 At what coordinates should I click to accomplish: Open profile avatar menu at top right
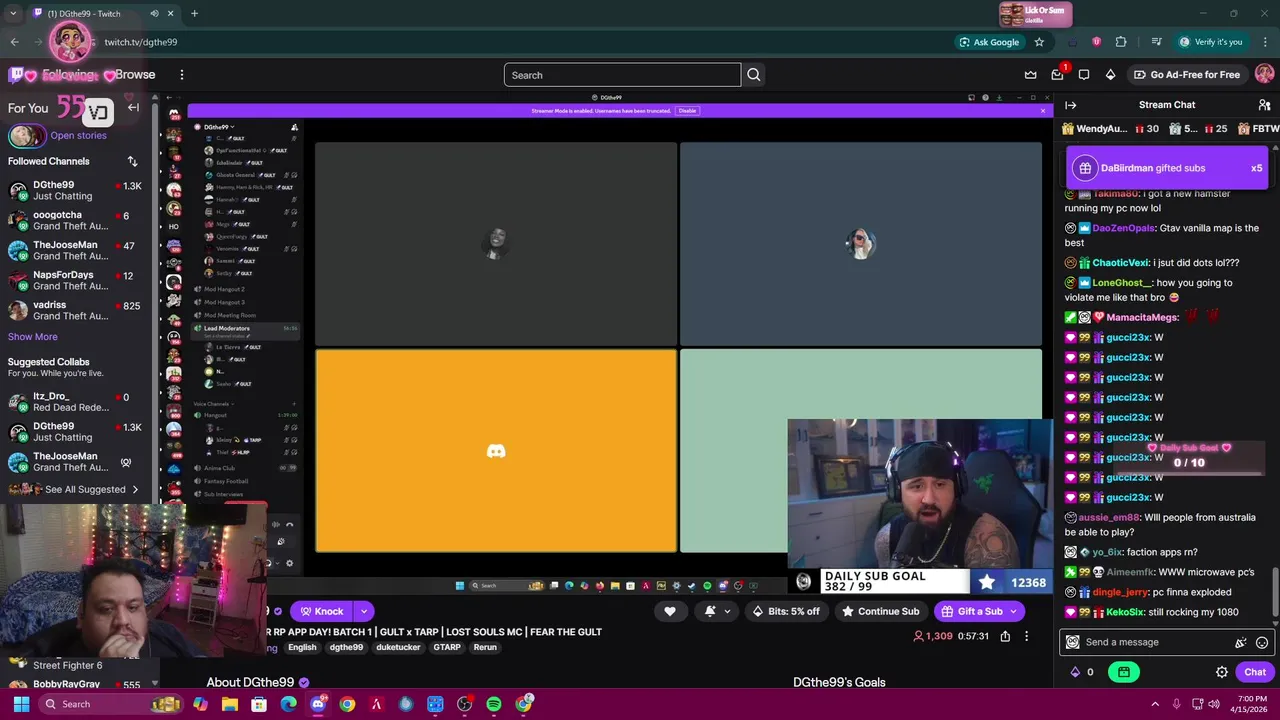click(1264, 75)
